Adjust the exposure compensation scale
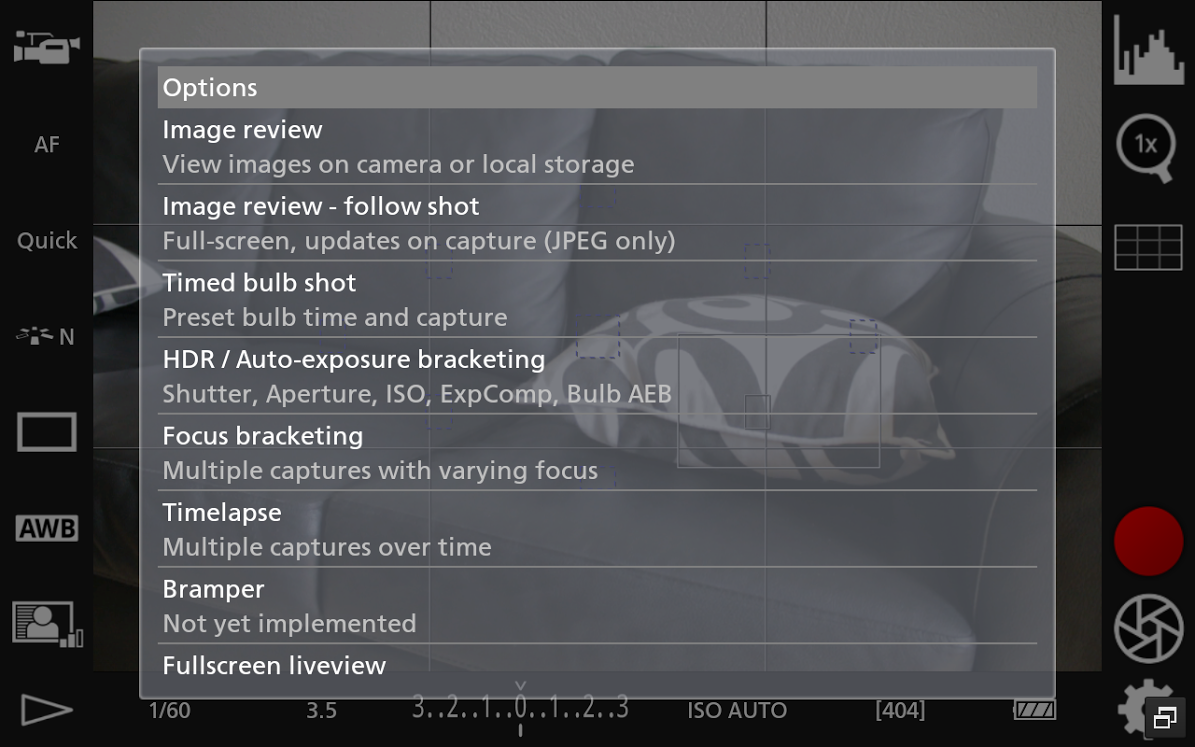Image resolution: width=1195 pixels, height=747 pixels. click(x=520, y=709)
